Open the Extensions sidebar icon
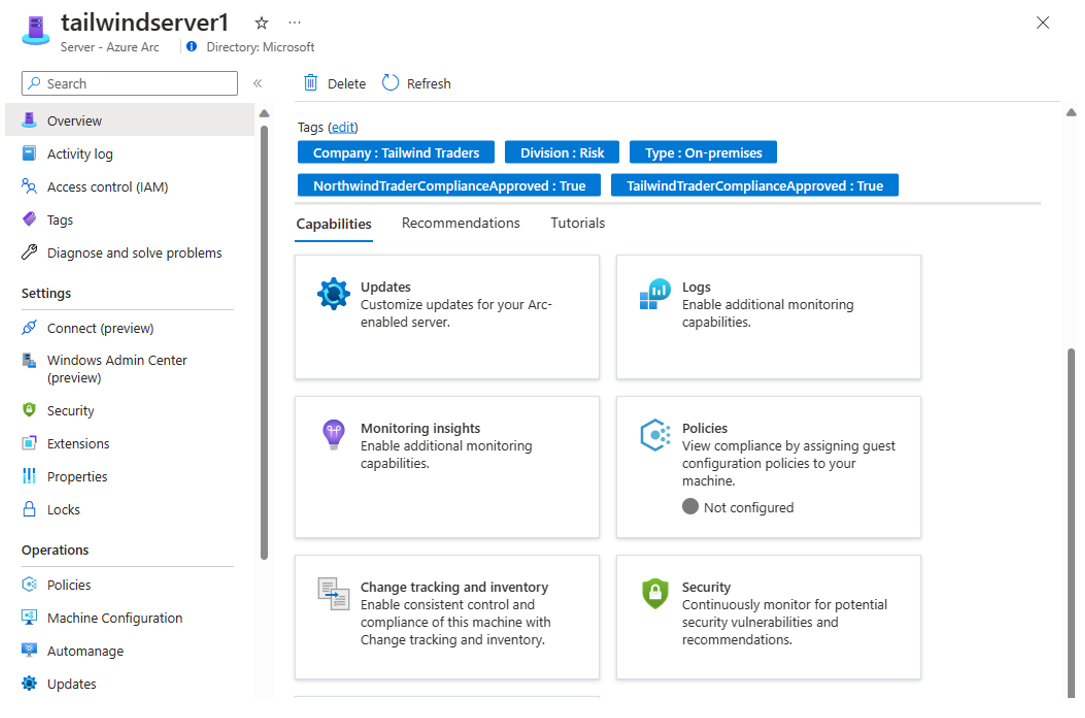This screenshot has width=1085, height=718. [x=29, y=444]
